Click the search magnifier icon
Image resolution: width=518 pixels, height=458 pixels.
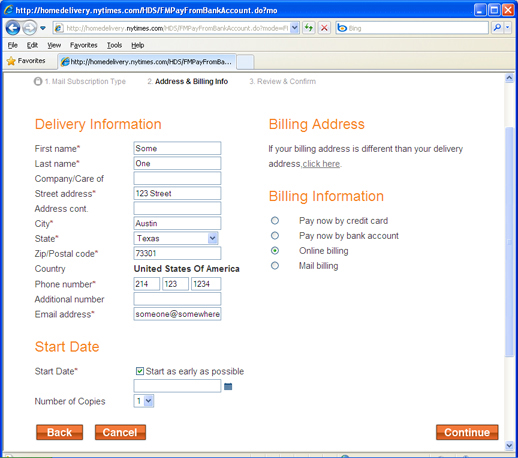pyautogui.click(x=497, y=28)
